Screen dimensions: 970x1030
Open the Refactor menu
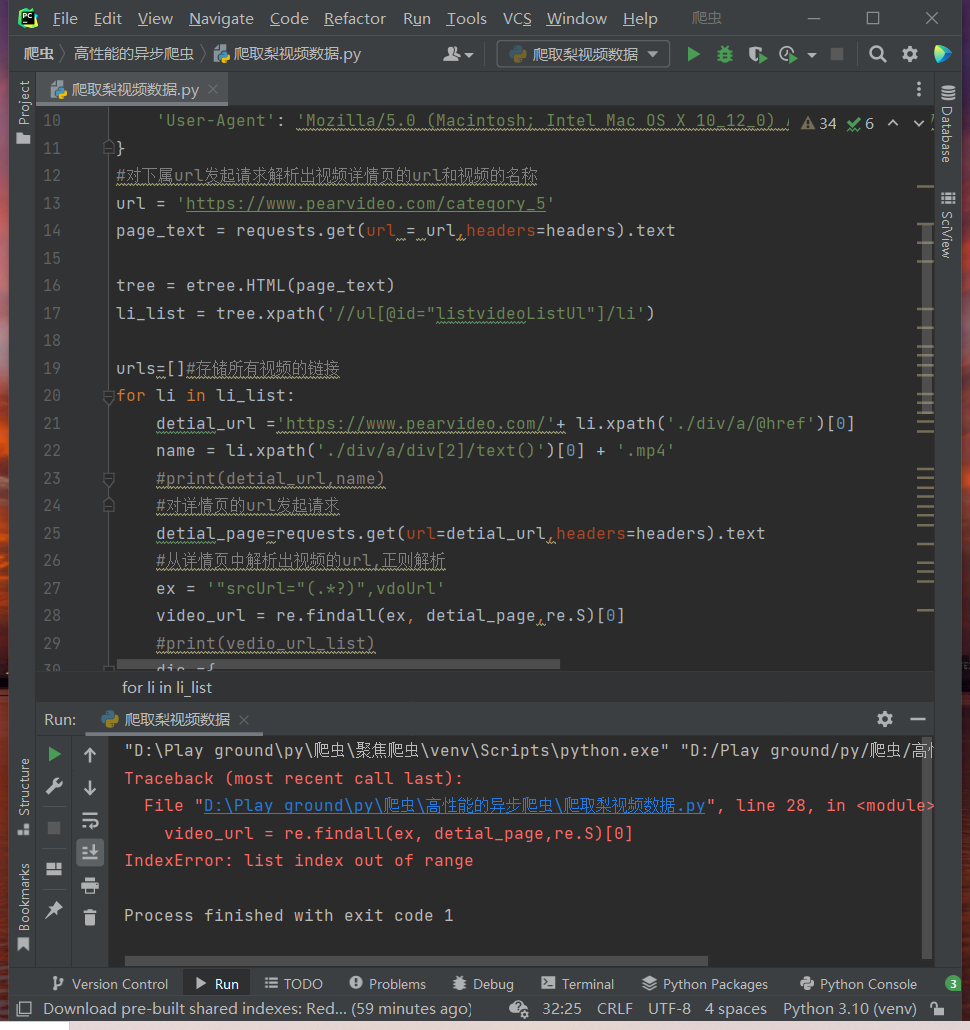pos(354,19)
